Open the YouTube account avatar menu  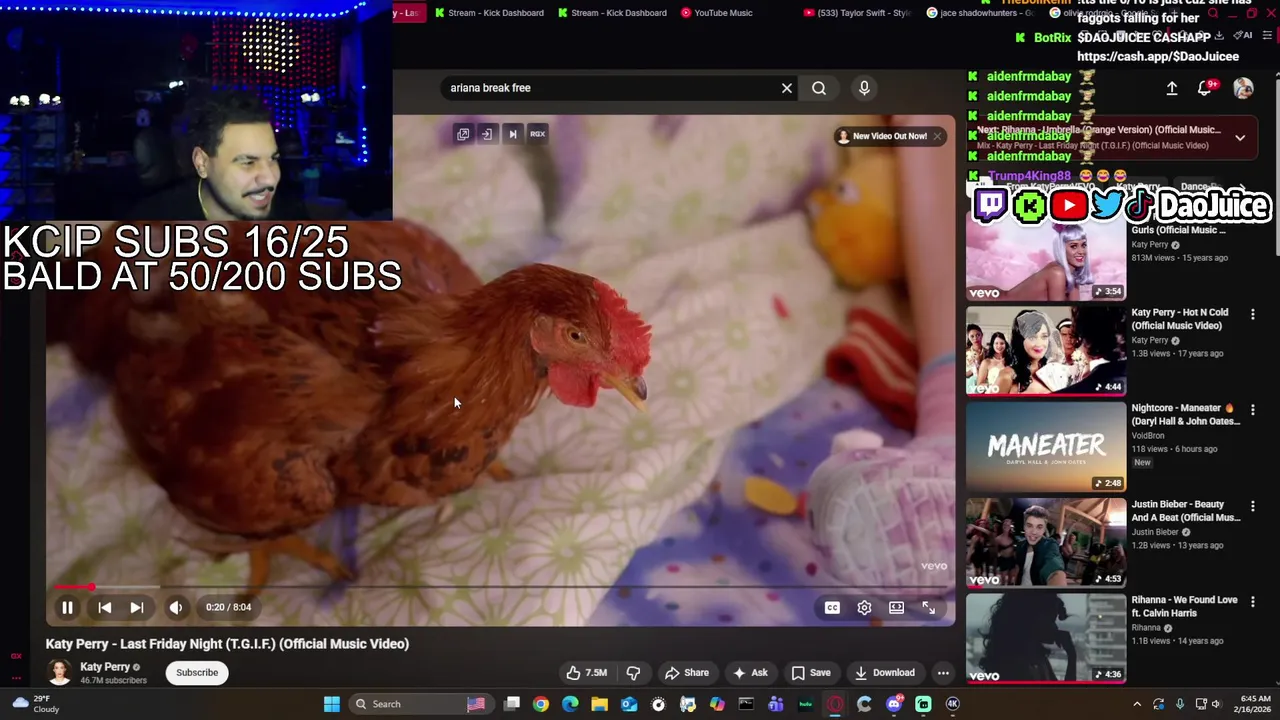pos(1243,88)
